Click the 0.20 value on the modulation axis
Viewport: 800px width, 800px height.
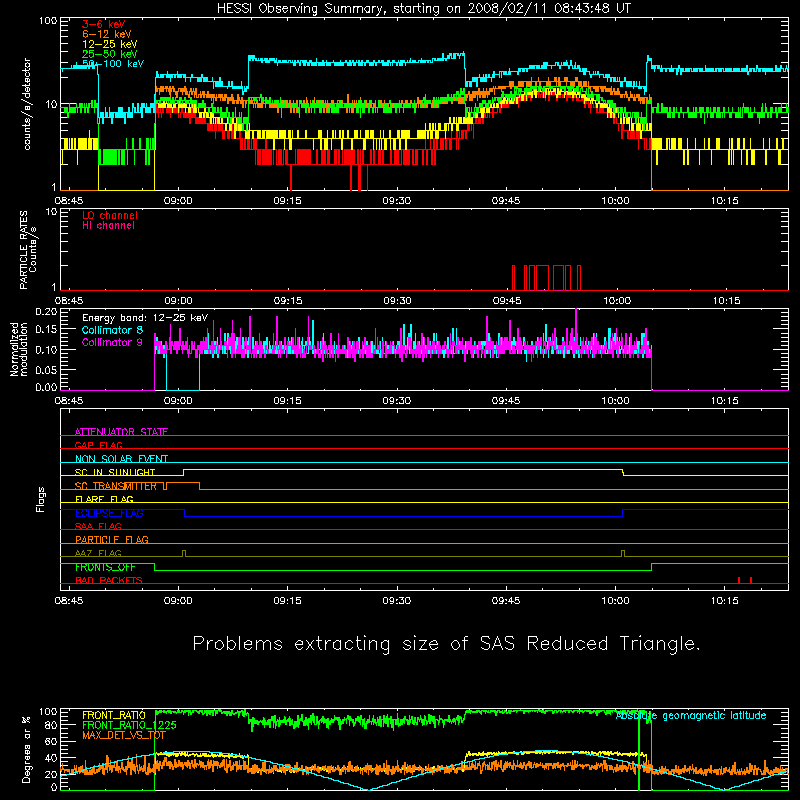pyautogui.click(x=46, y=312)
